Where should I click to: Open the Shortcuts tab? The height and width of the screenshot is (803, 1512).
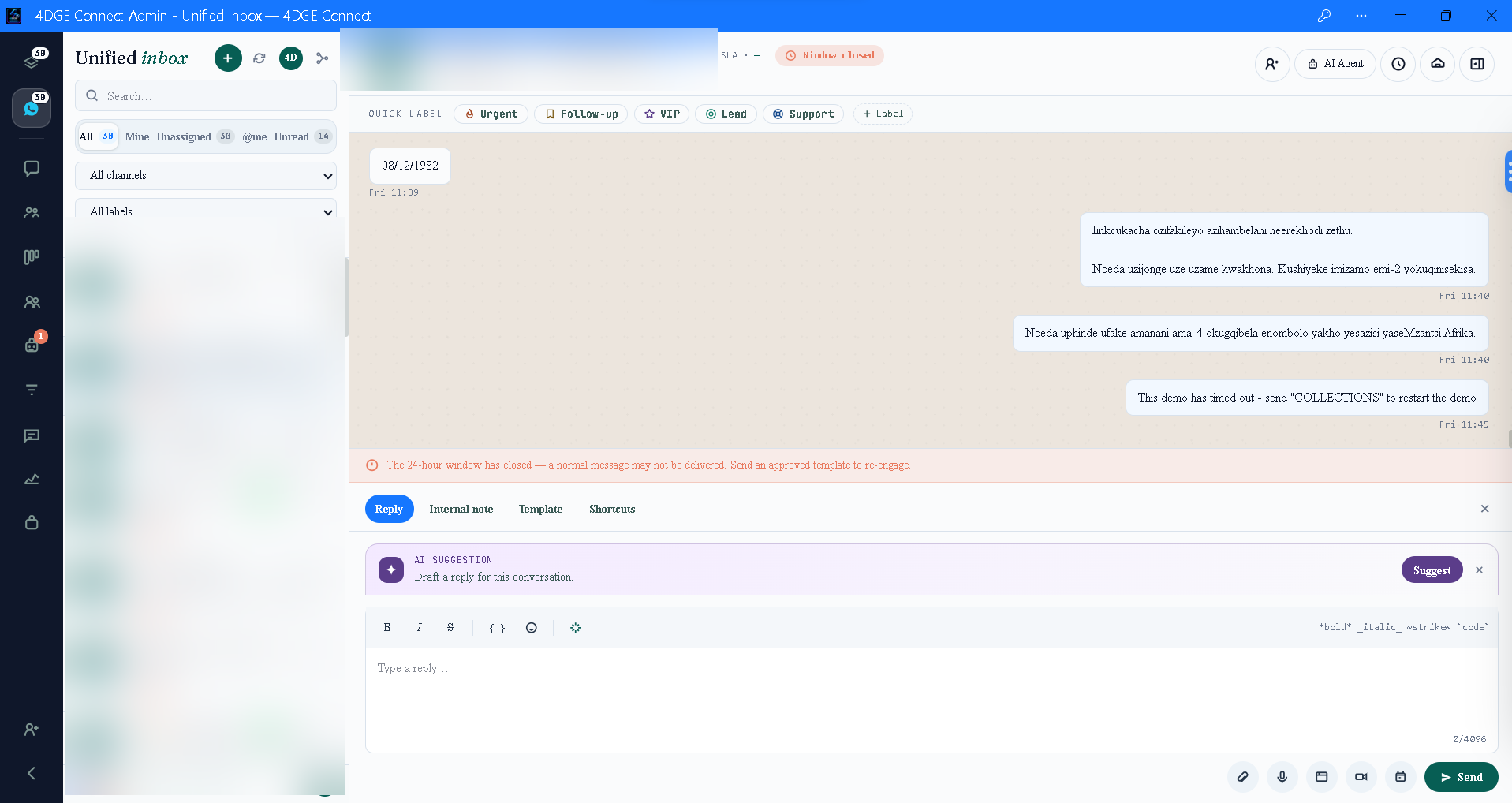(x=612, y=509)
